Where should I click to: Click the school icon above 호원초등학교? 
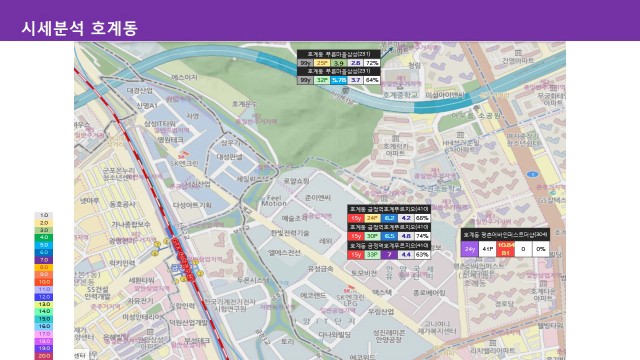(440, 180)
